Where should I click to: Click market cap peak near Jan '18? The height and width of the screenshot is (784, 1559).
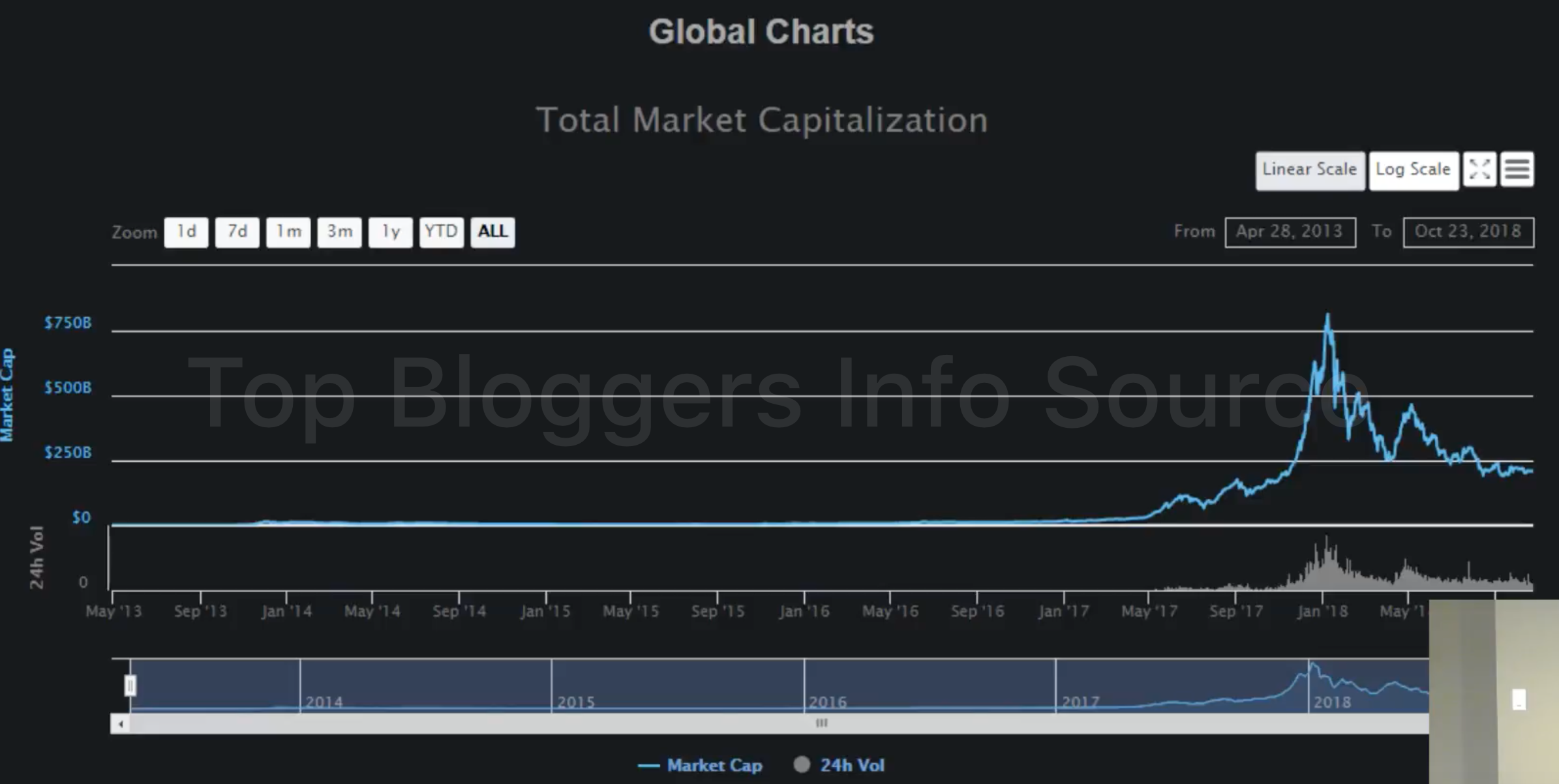(1327, 316)
